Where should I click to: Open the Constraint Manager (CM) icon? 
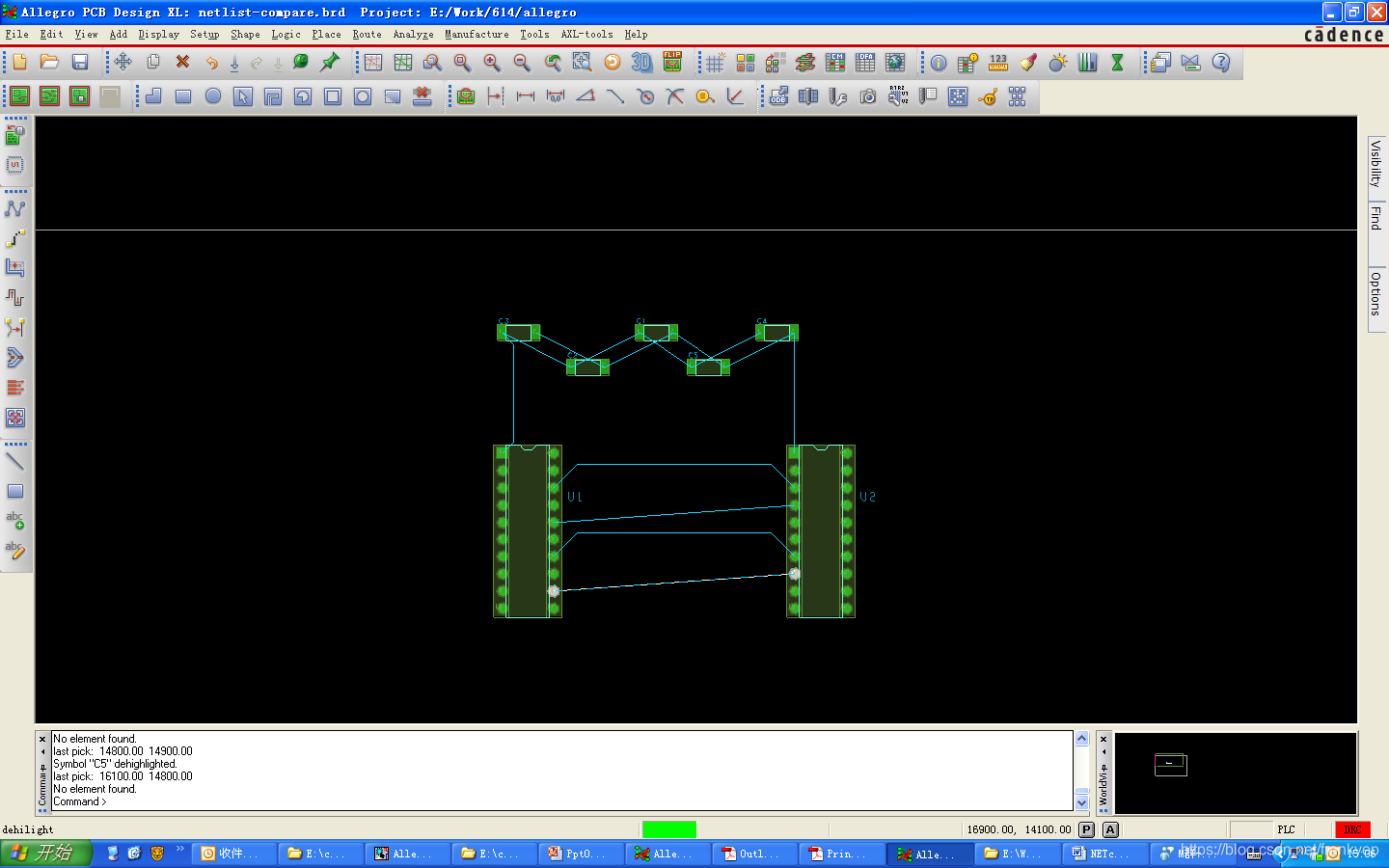pos(835,63)
